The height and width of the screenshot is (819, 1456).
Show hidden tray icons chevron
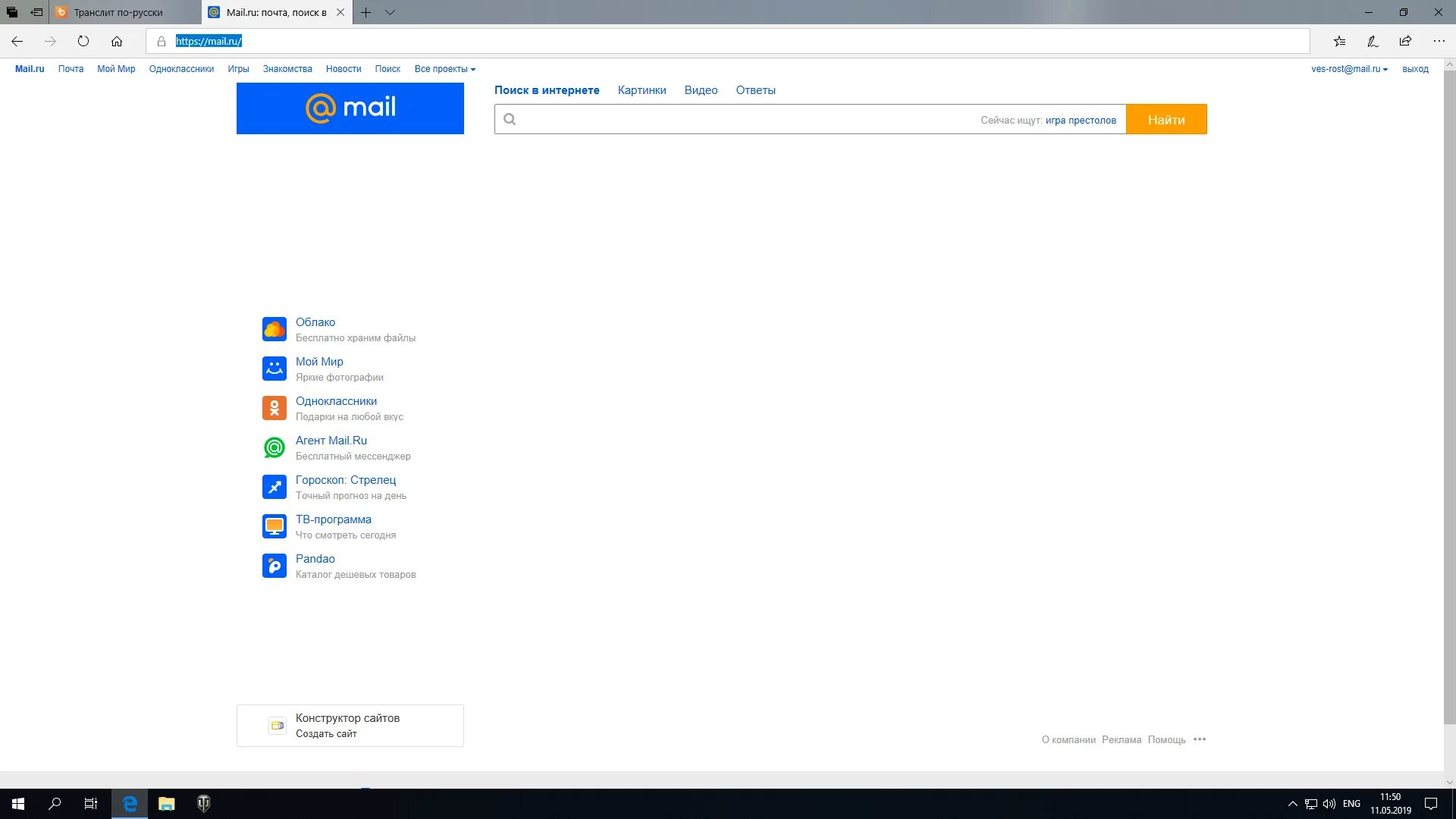[1292, 804]
